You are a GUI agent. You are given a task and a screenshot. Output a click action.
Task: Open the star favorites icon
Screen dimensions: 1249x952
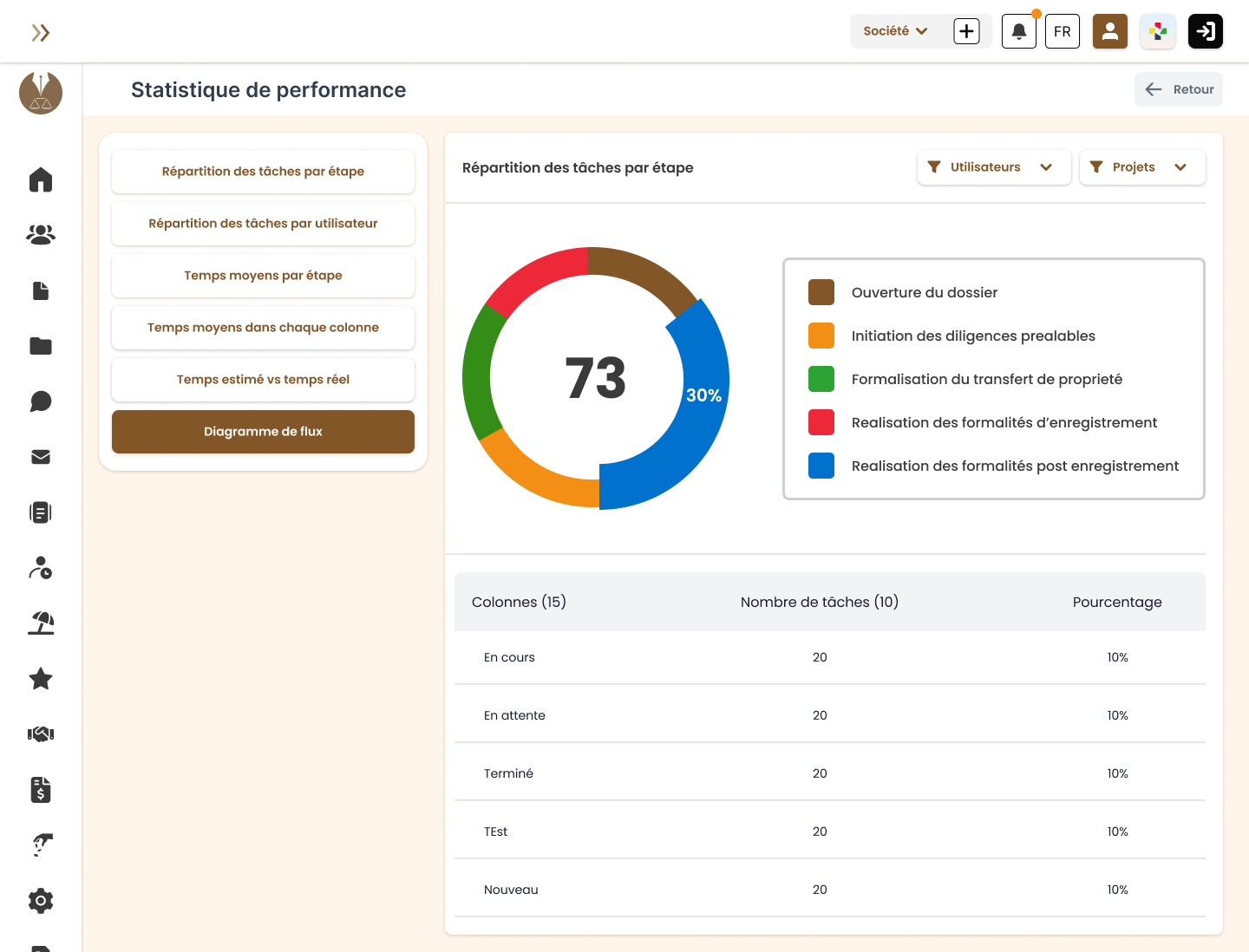41,679
